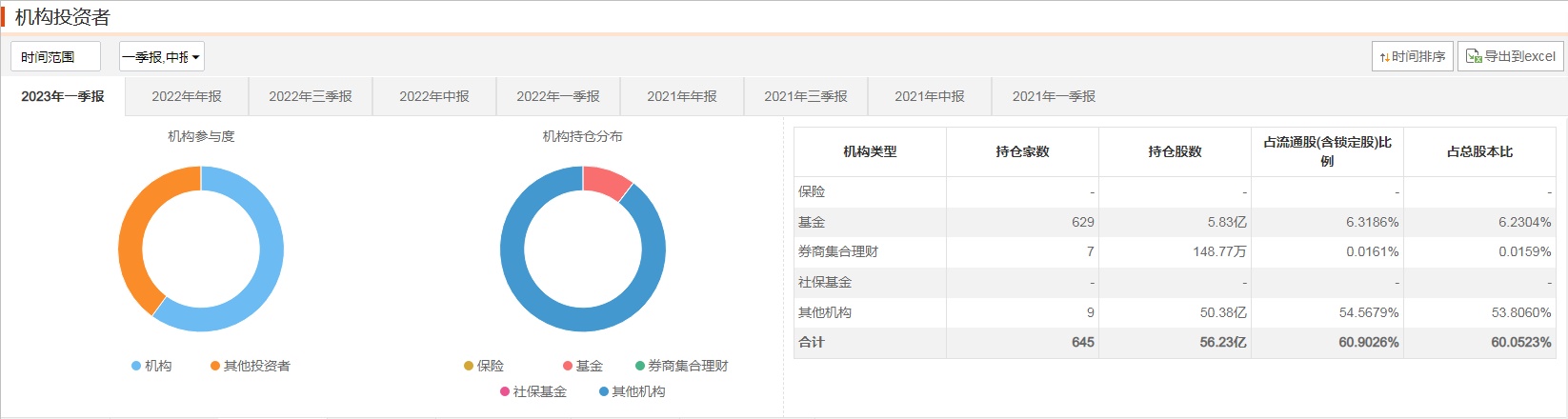
Task: View the 2021年一季报 tab
Action: pyautogui.click(x=1054, y=96)
